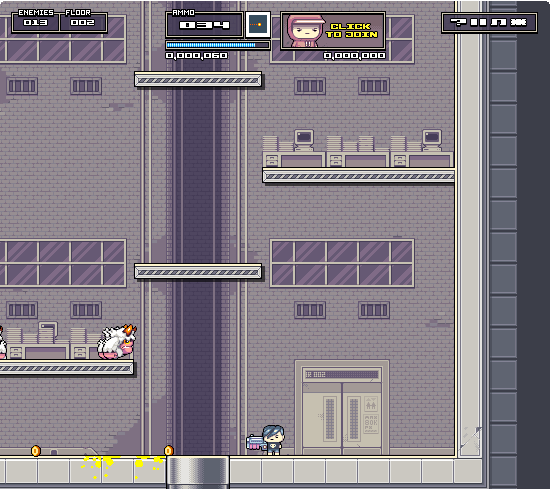Click the "Click to Join" player two panel
Image resolution: width=550 pixels, height=489 pixels.
point(333,31)
